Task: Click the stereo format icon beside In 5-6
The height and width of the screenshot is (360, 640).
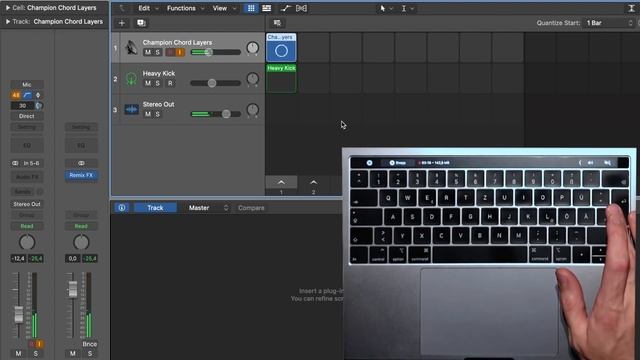Action: tap(15, 163)
